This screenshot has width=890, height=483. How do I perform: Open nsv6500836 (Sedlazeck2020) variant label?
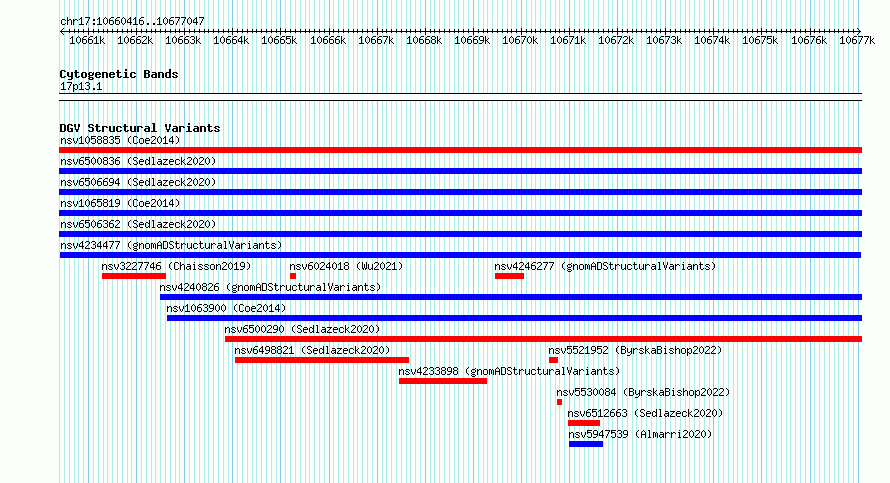[x=138, y=161]
